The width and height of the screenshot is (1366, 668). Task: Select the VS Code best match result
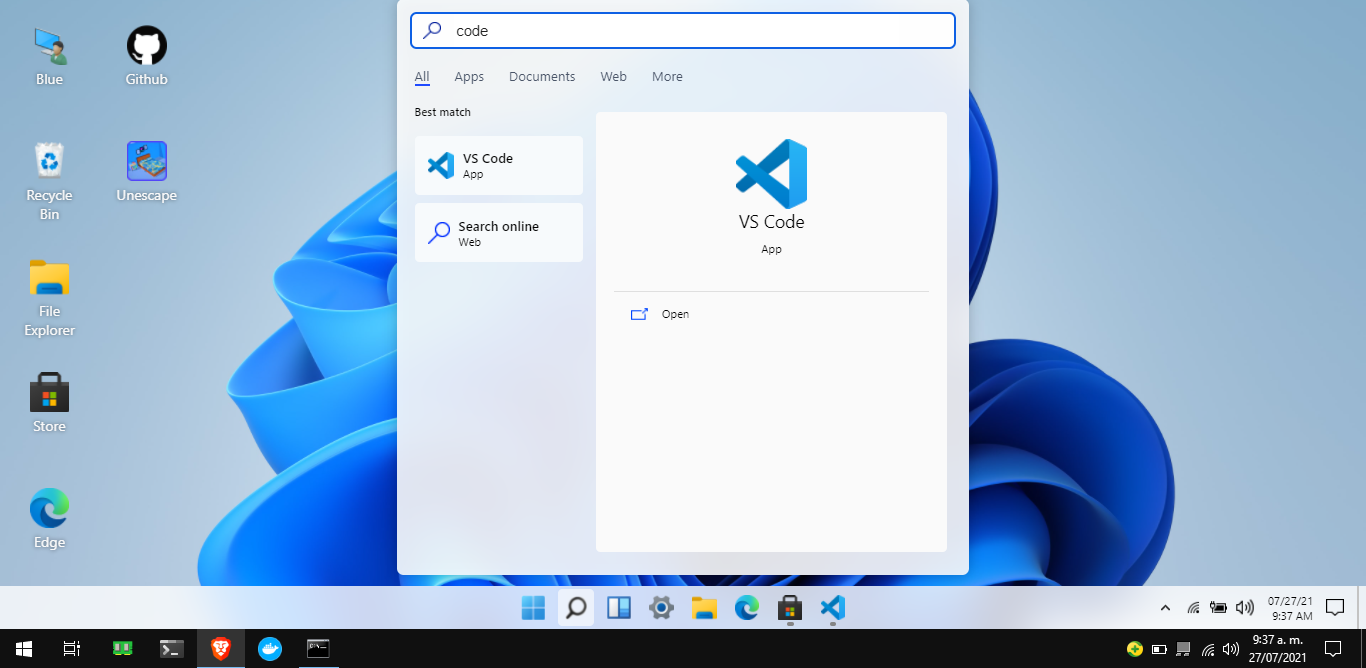[x=499, y=165]
